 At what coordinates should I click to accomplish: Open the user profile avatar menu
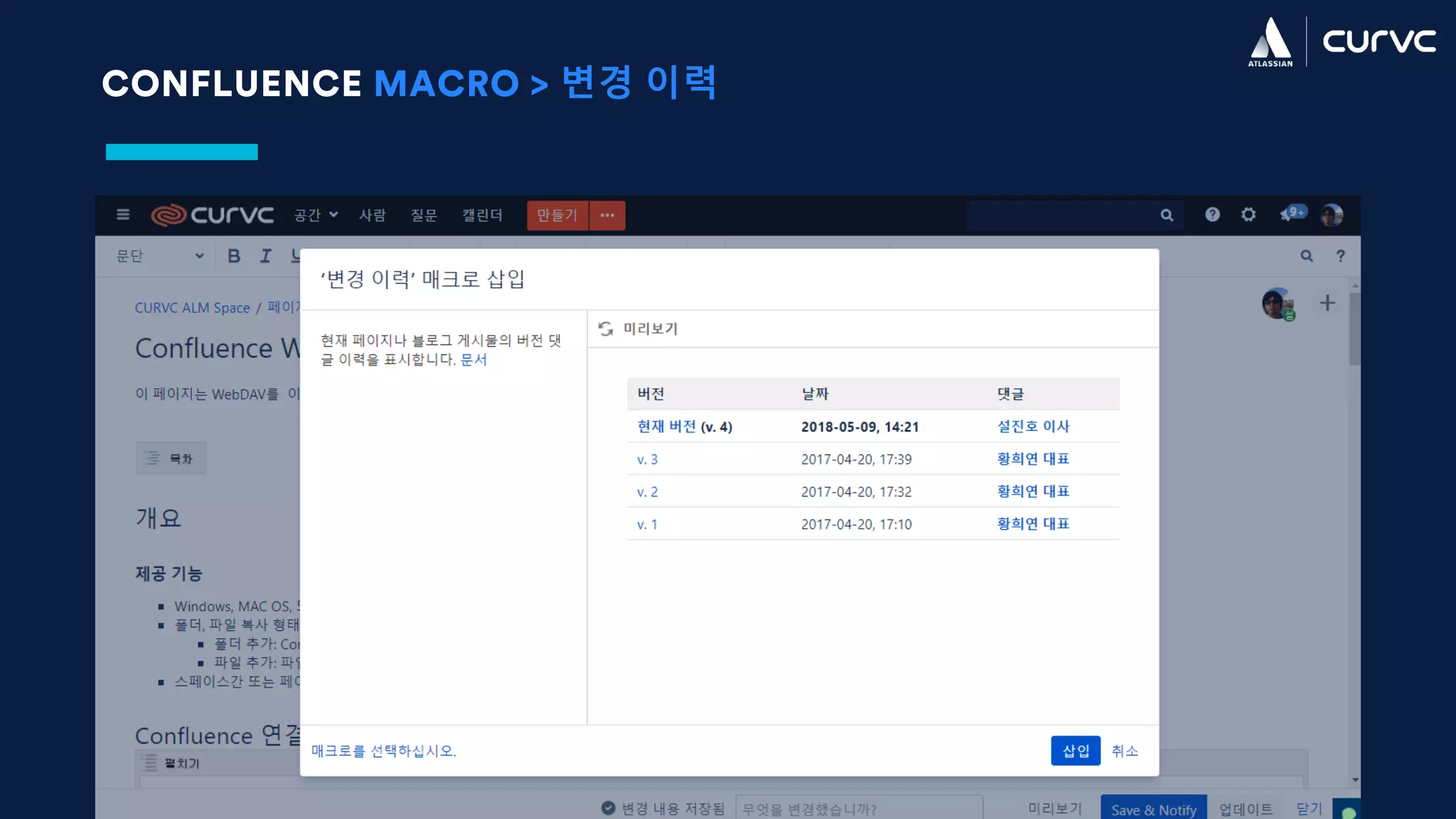(x=1332, y=215)
